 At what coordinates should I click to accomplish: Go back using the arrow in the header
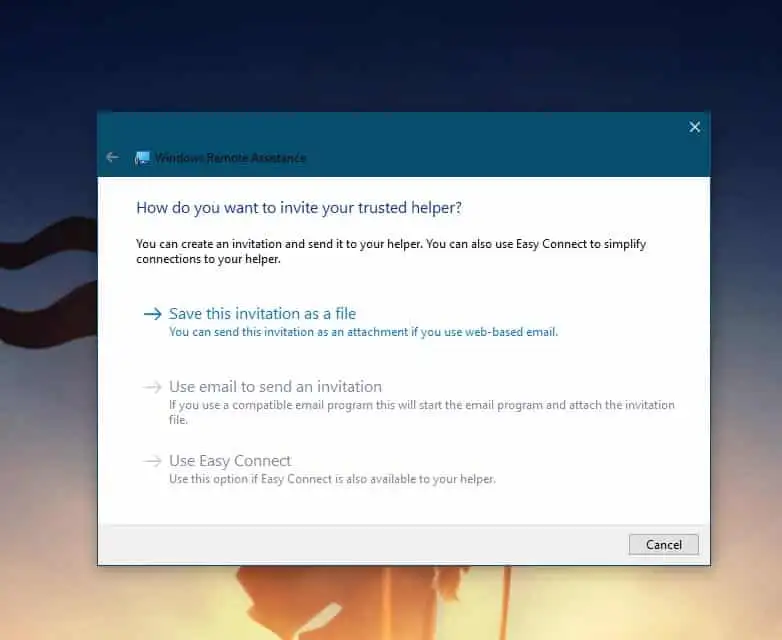click(x=112, y=158)
